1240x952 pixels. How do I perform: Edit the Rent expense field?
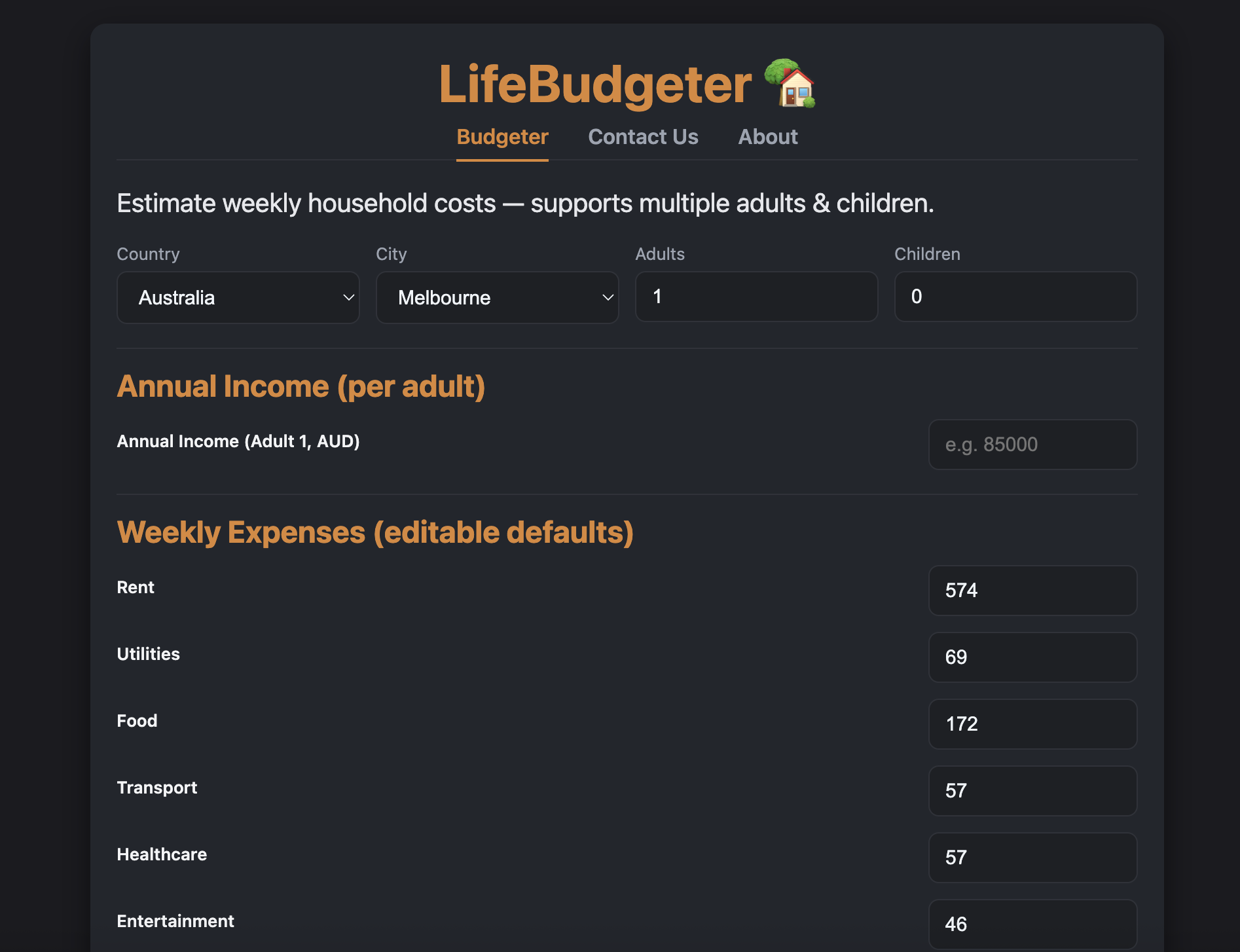[x=1032, y=591]
